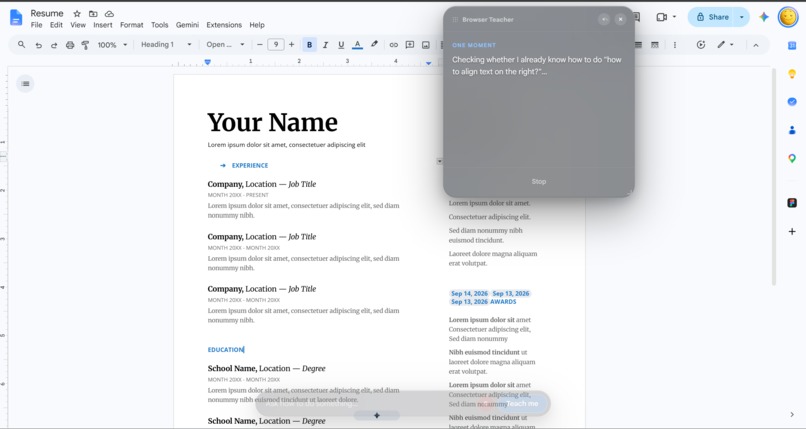Open the Contacts side panel
The image size is (806, 429).
792,130
